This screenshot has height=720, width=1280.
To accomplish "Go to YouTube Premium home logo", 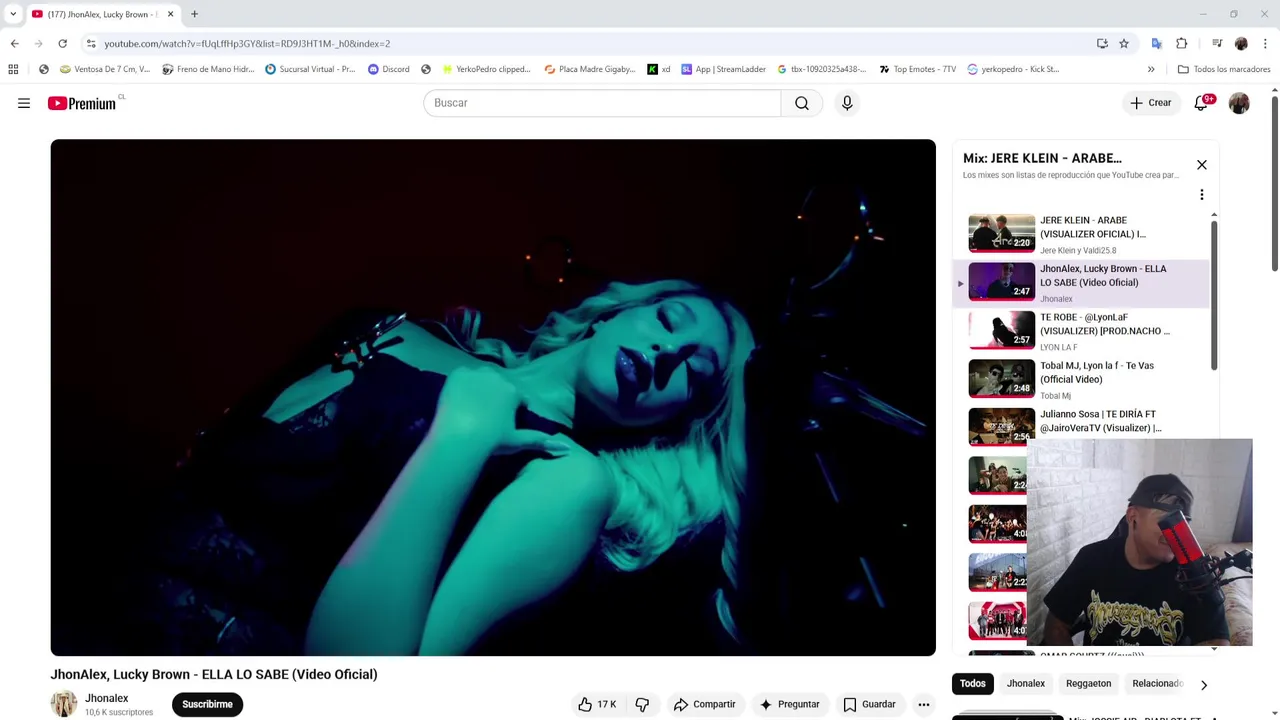I will [84, 103].
